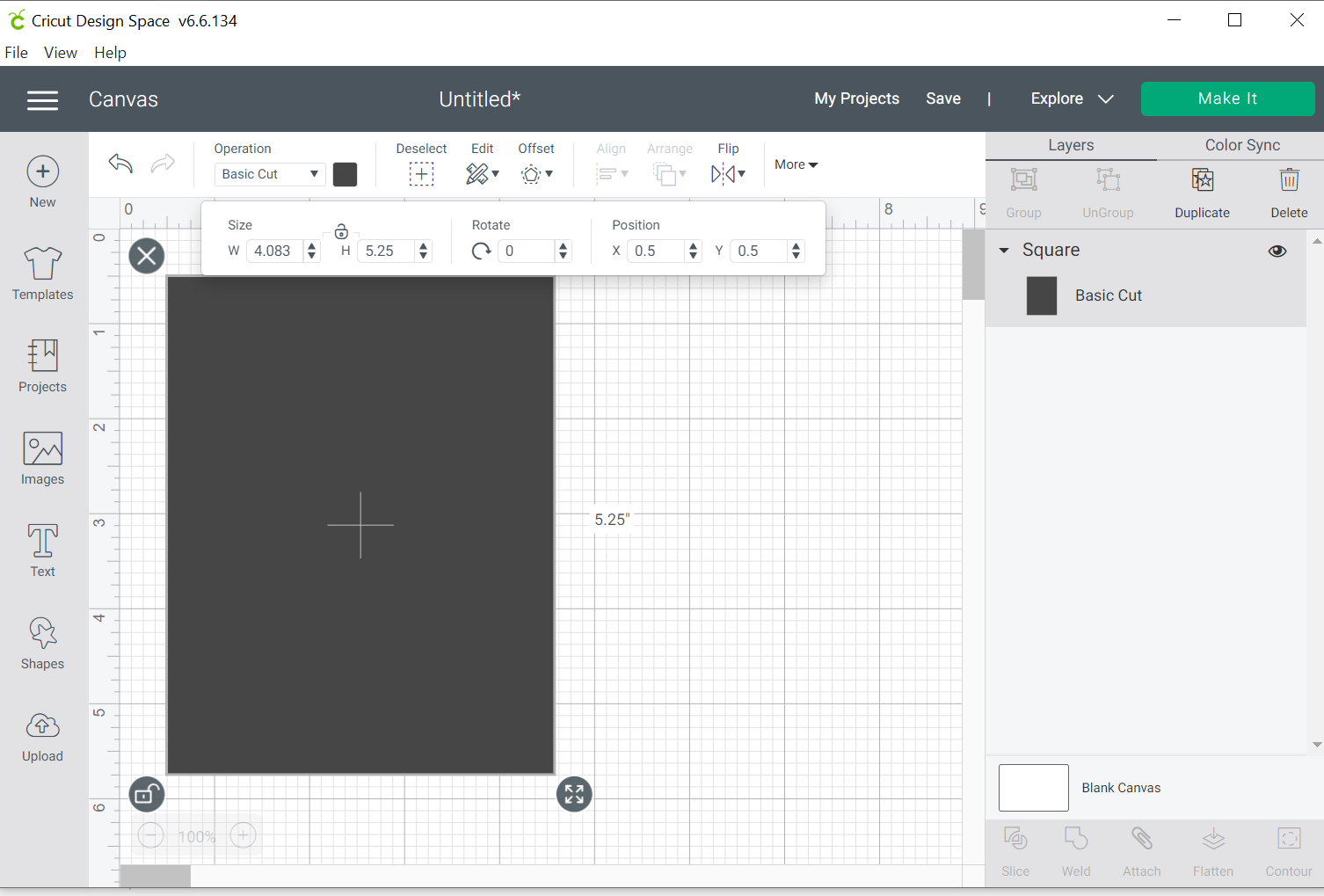Image resolution: width=1324 pixels, height=896 pixels.
Task: Zoom in the canvas
Action: pos(243,835)
